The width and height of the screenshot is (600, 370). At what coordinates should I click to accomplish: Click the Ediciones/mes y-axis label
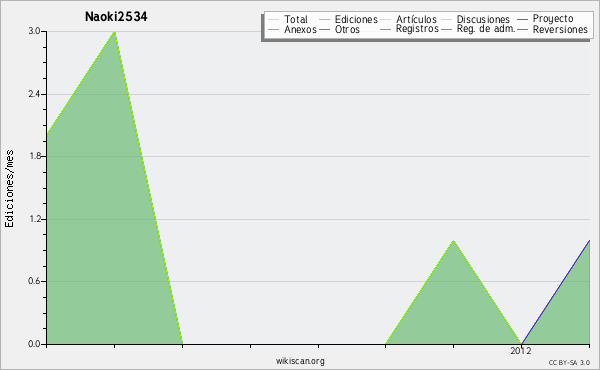tap(9, 189)
